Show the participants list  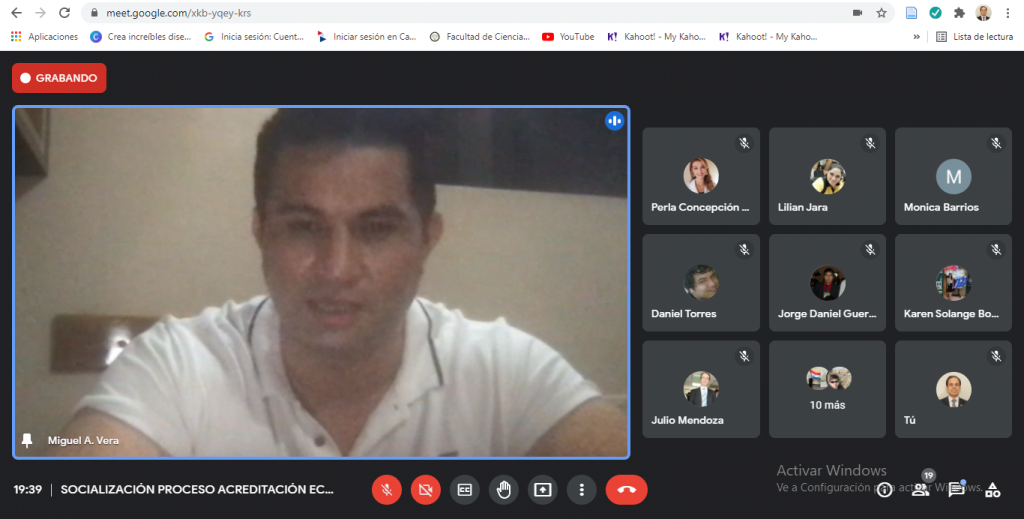pos(920,489)
